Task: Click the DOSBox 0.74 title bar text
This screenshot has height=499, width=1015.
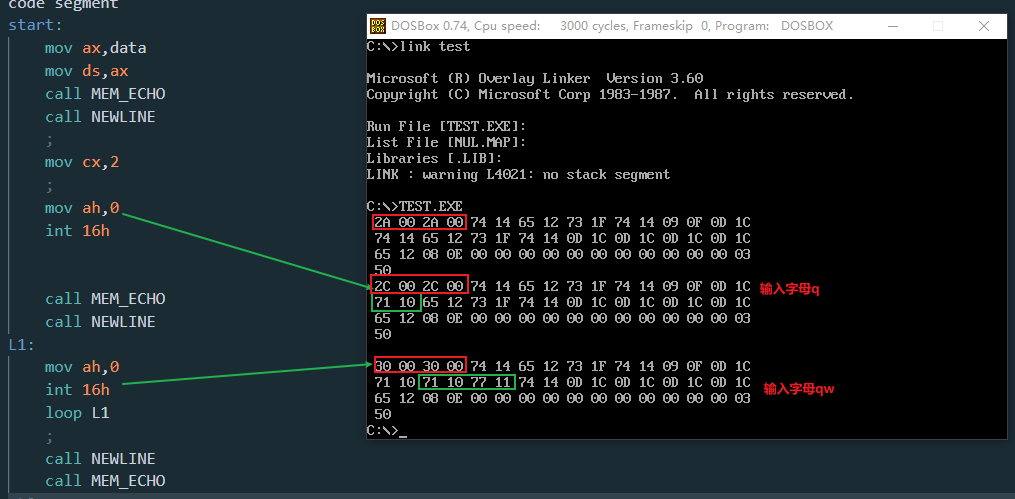Action: click(x=612, y=26)
